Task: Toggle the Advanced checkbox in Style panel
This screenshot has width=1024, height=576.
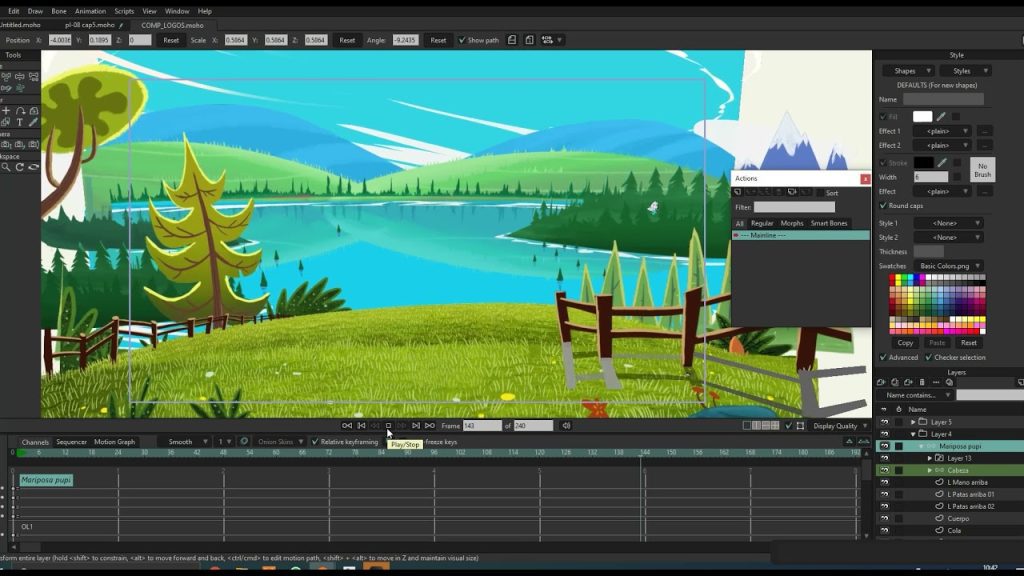Action: (x=883, y=358)
